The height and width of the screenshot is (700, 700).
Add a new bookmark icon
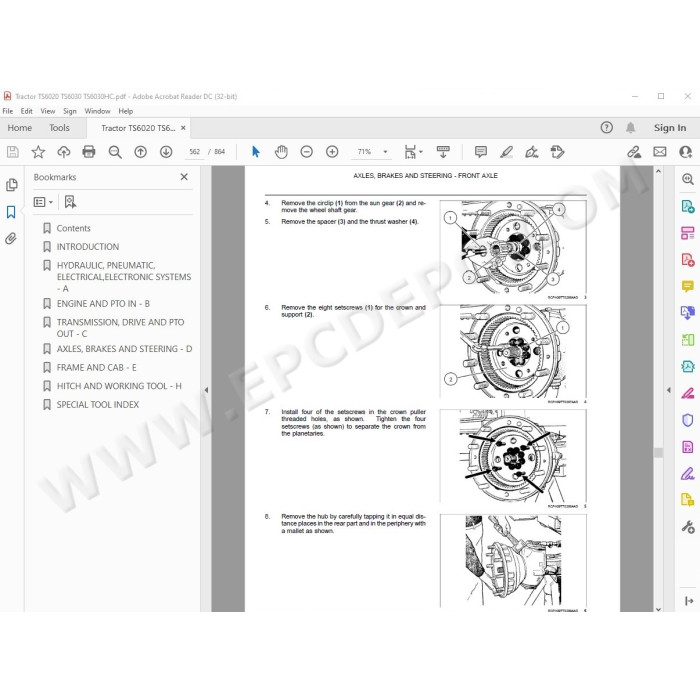click(70, 202)
